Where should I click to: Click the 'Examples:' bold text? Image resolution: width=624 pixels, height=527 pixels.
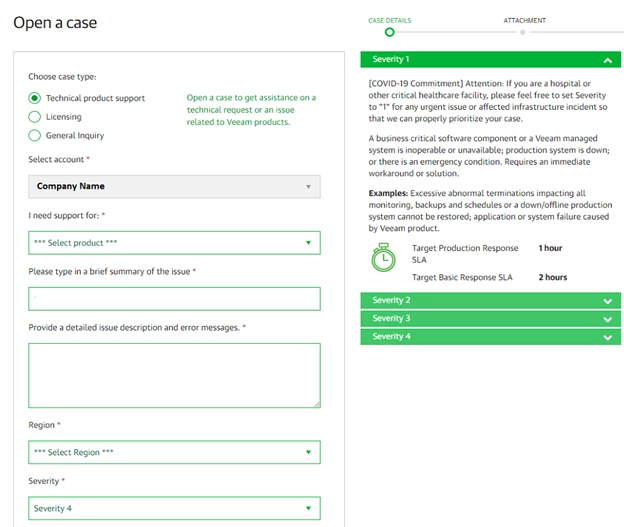pyautogui.click(x=388, y=193)
